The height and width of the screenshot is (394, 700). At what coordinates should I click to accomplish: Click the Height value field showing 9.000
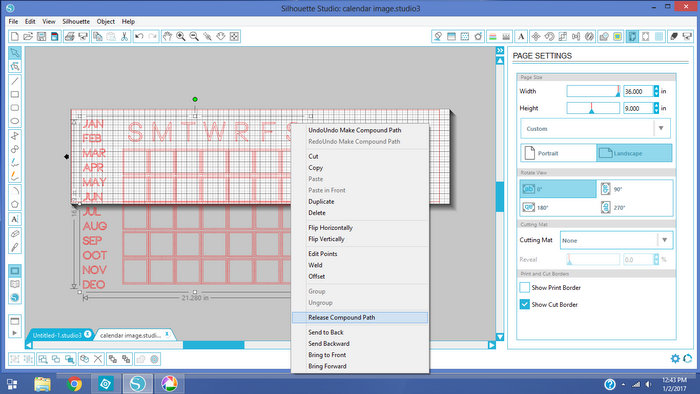[638, 108]
